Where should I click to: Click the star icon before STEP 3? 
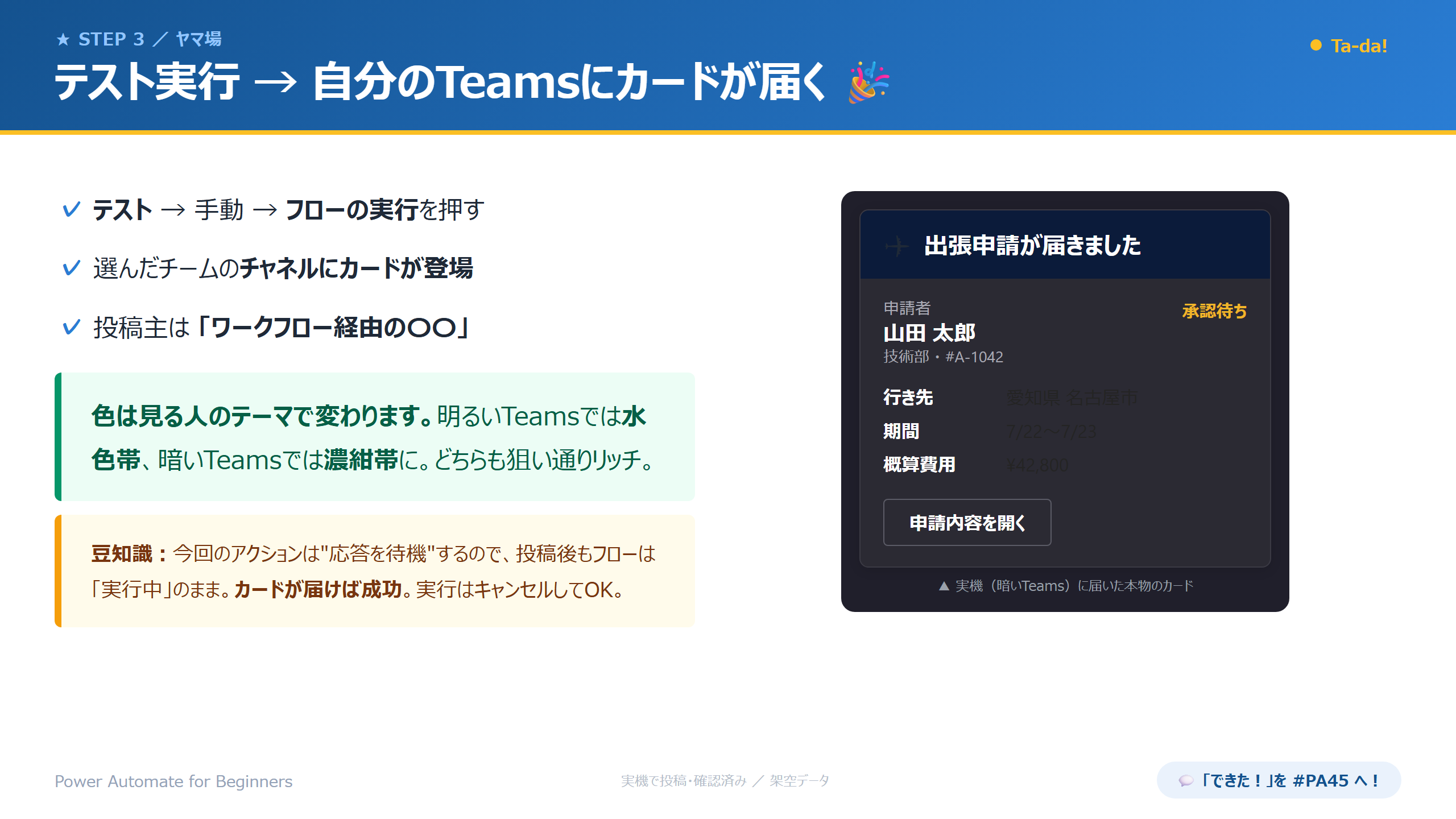tap(63, 40)
